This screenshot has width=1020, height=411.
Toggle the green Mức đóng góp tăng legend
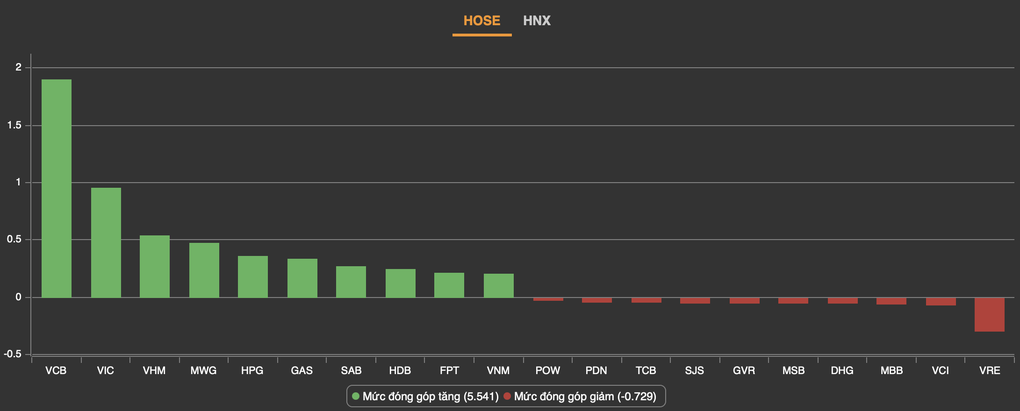pyautogui.click(x=425, y=396)
